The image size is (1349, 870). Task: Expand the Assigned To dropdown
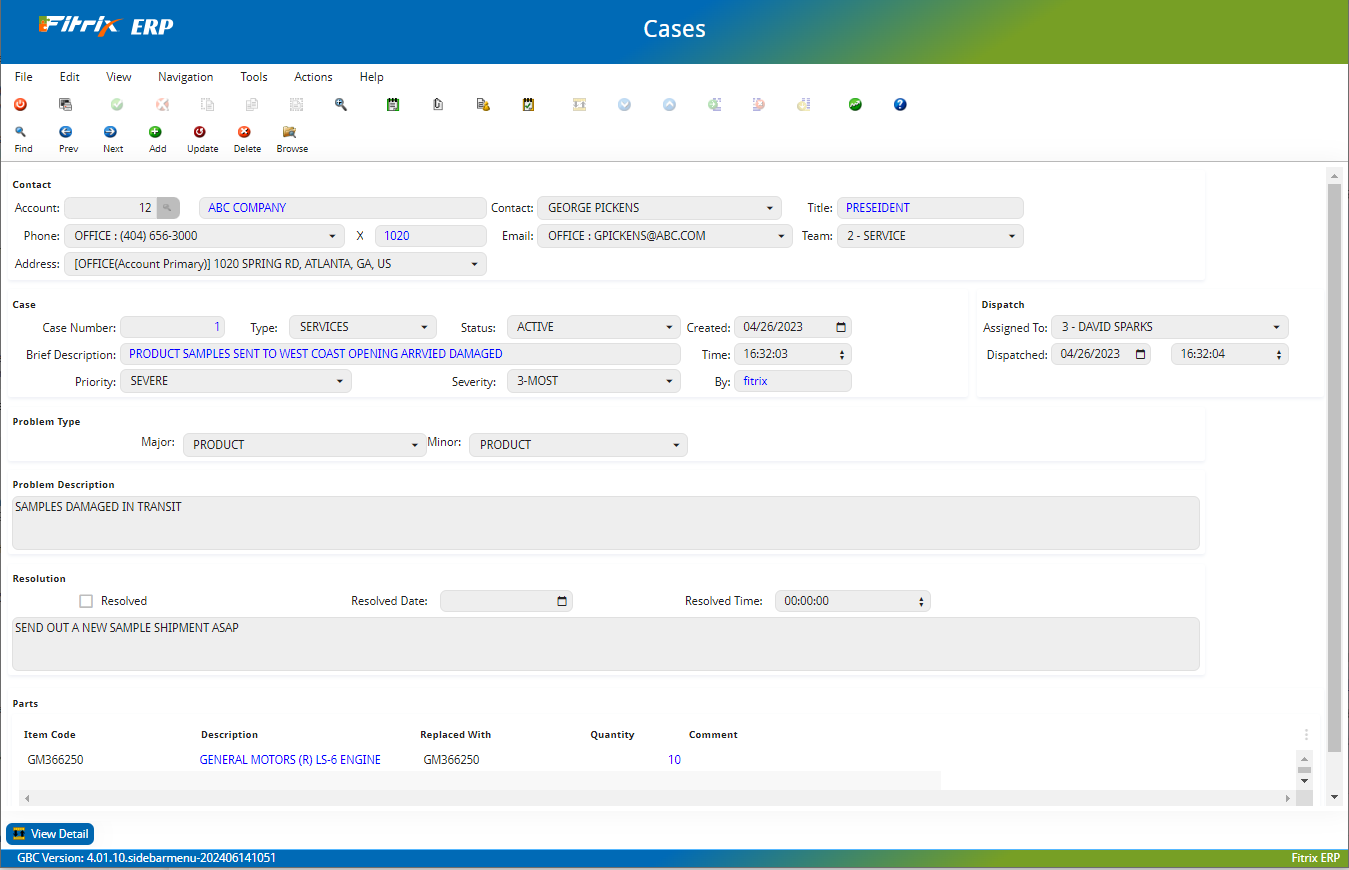click(x=1276, y=326)
